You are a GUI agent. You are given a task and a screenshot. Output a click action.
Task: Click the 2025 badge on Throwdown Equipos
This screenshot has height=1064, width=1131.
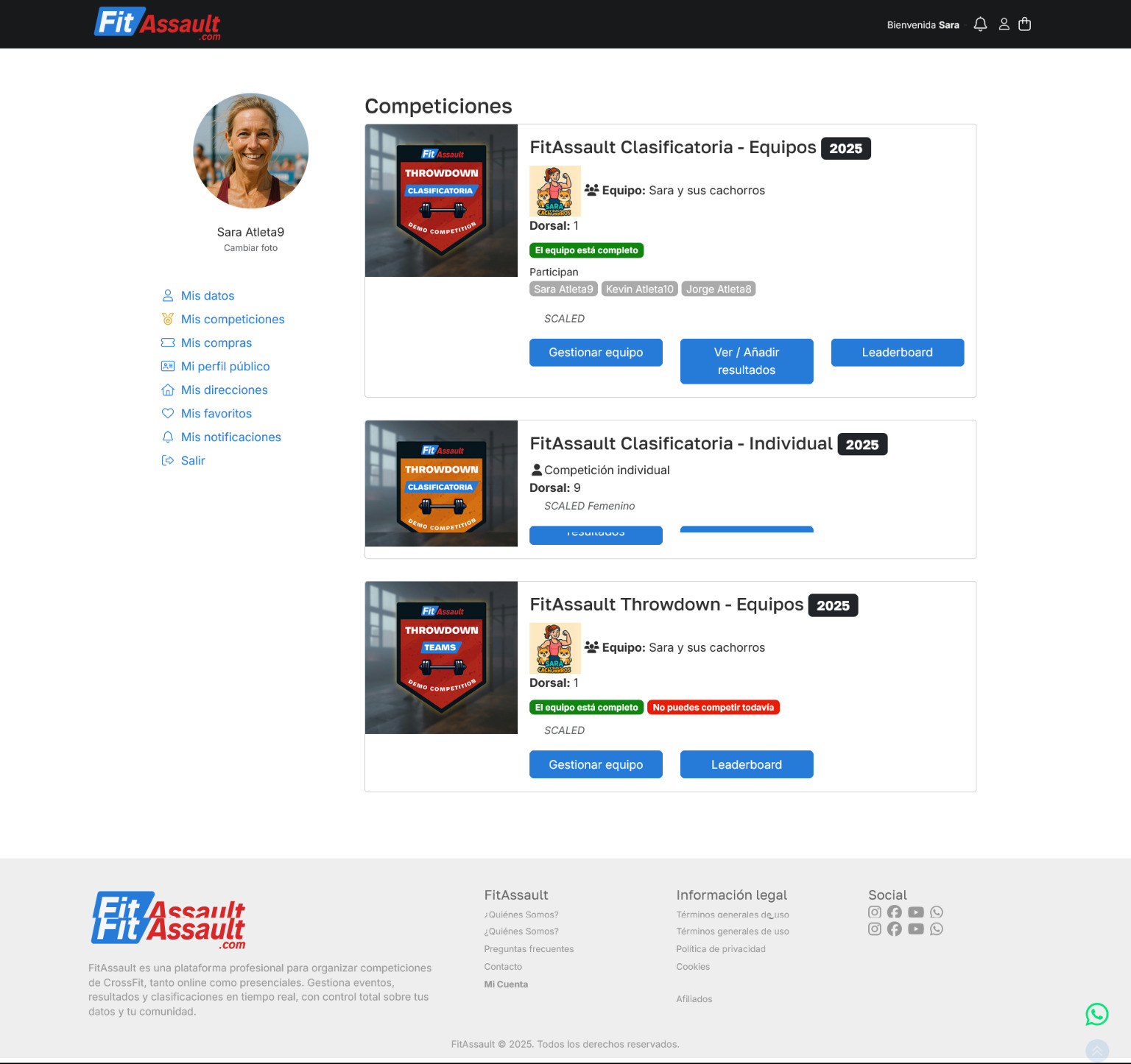pyautogui.click(x=833, y=605)
